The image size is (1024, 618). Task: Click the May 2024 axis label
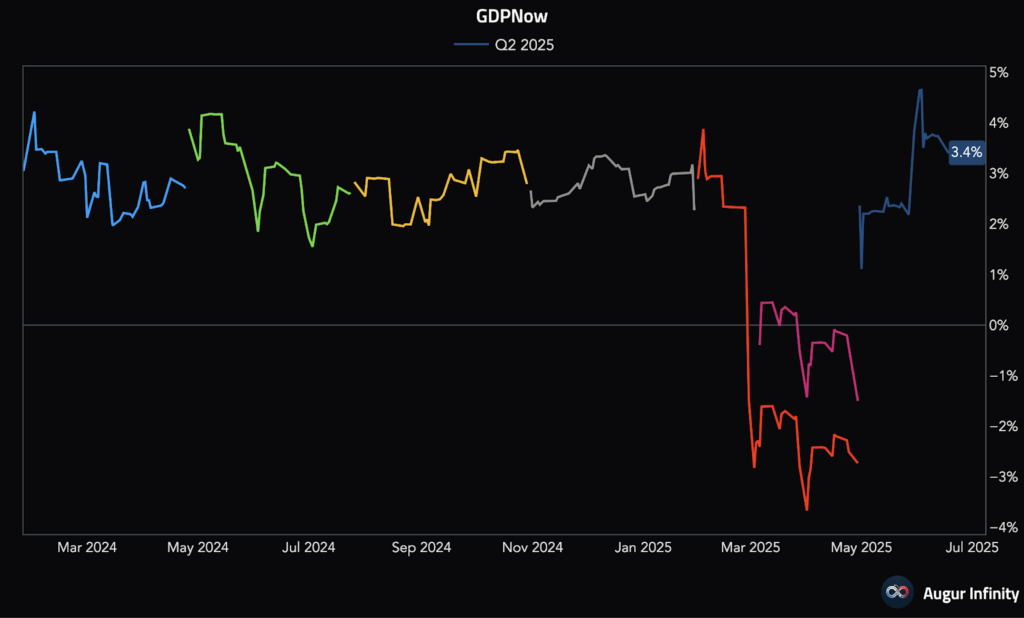click(x=198, y=547)
